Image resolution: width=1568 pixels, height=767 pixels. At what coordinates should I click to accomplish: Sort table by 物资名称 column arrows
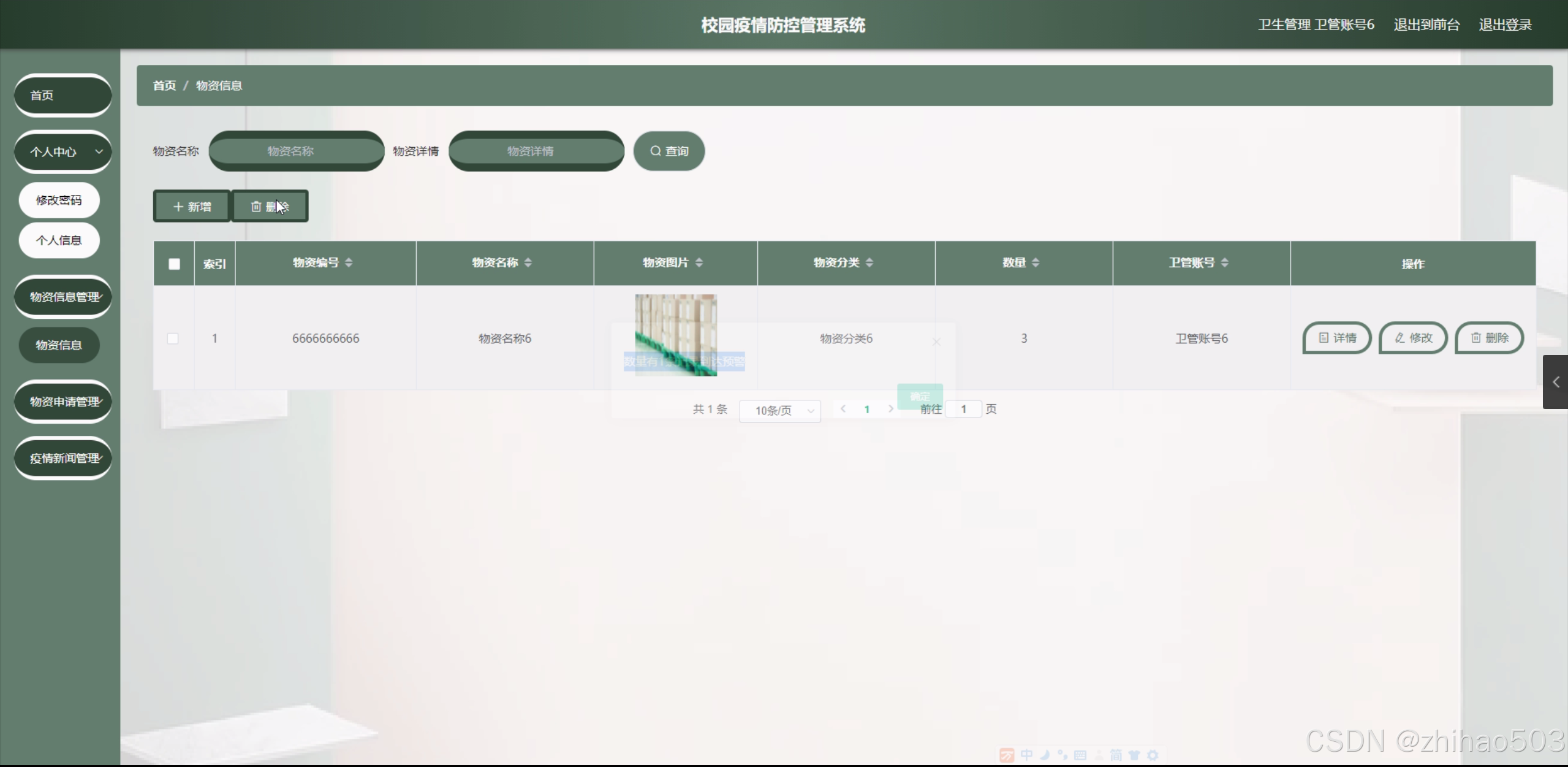pyautogui.click(x=528, y=263)
